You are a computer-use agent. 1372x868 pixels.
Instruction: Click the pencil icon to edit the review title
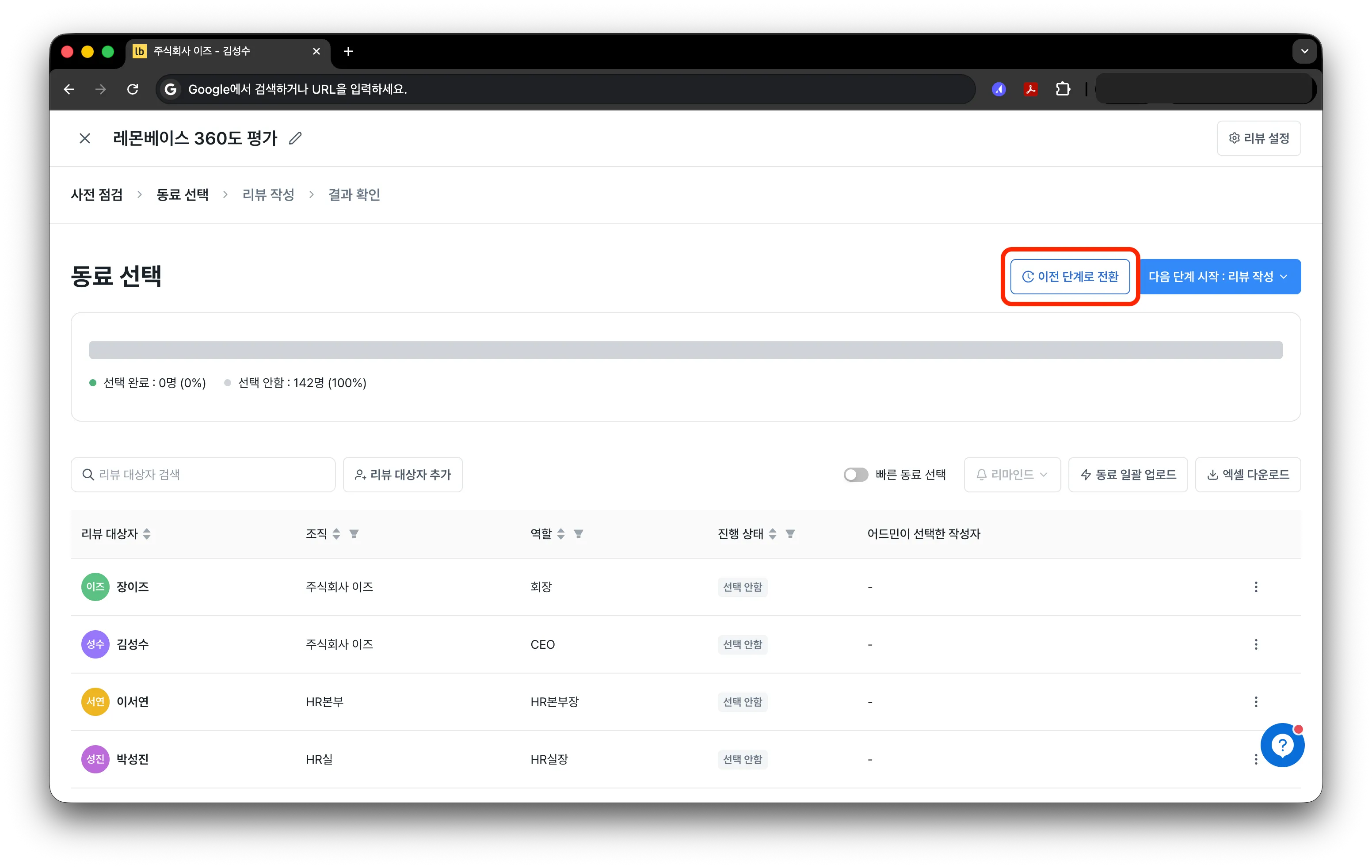pos(295,138)
